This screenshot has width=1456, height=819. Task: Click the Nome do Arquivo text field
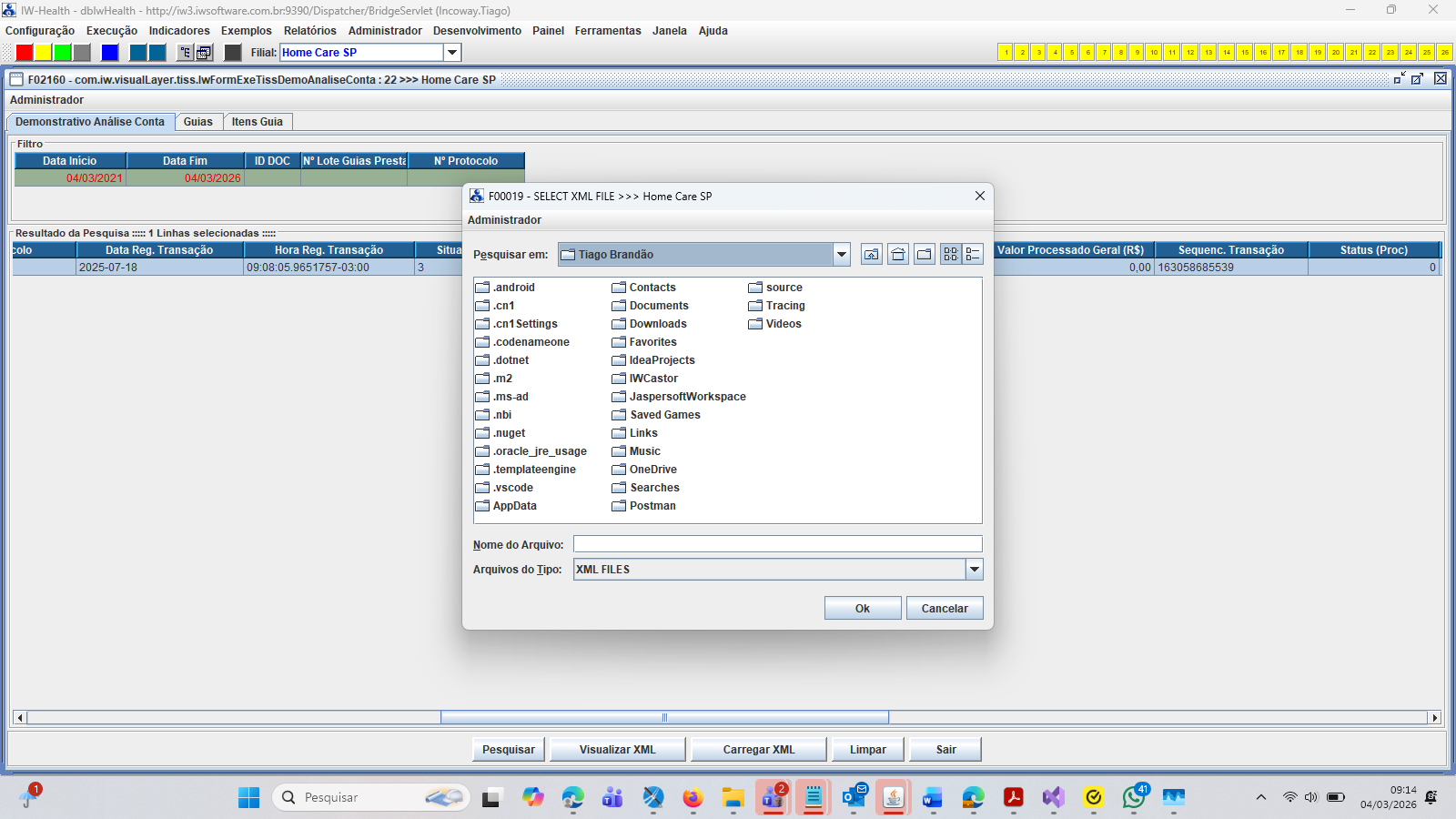(777, 544)
